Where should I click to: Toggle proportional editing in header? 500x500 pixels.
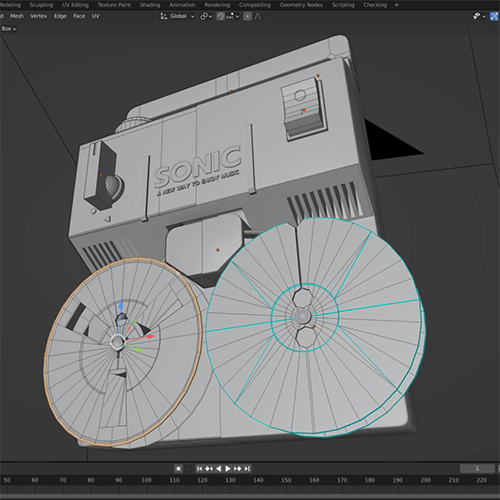248,16
